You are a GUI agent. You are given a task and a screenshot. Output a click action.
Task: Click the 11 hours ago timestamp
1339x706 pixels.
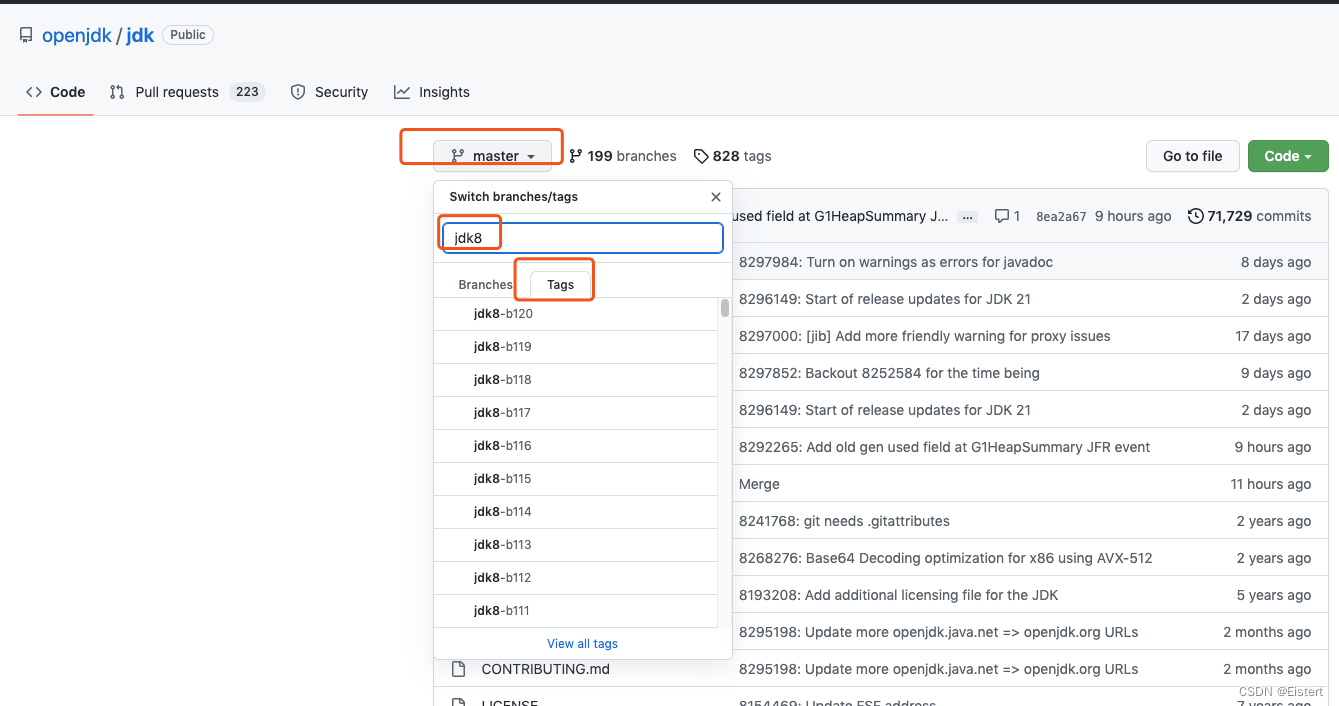coord(1271,484)
